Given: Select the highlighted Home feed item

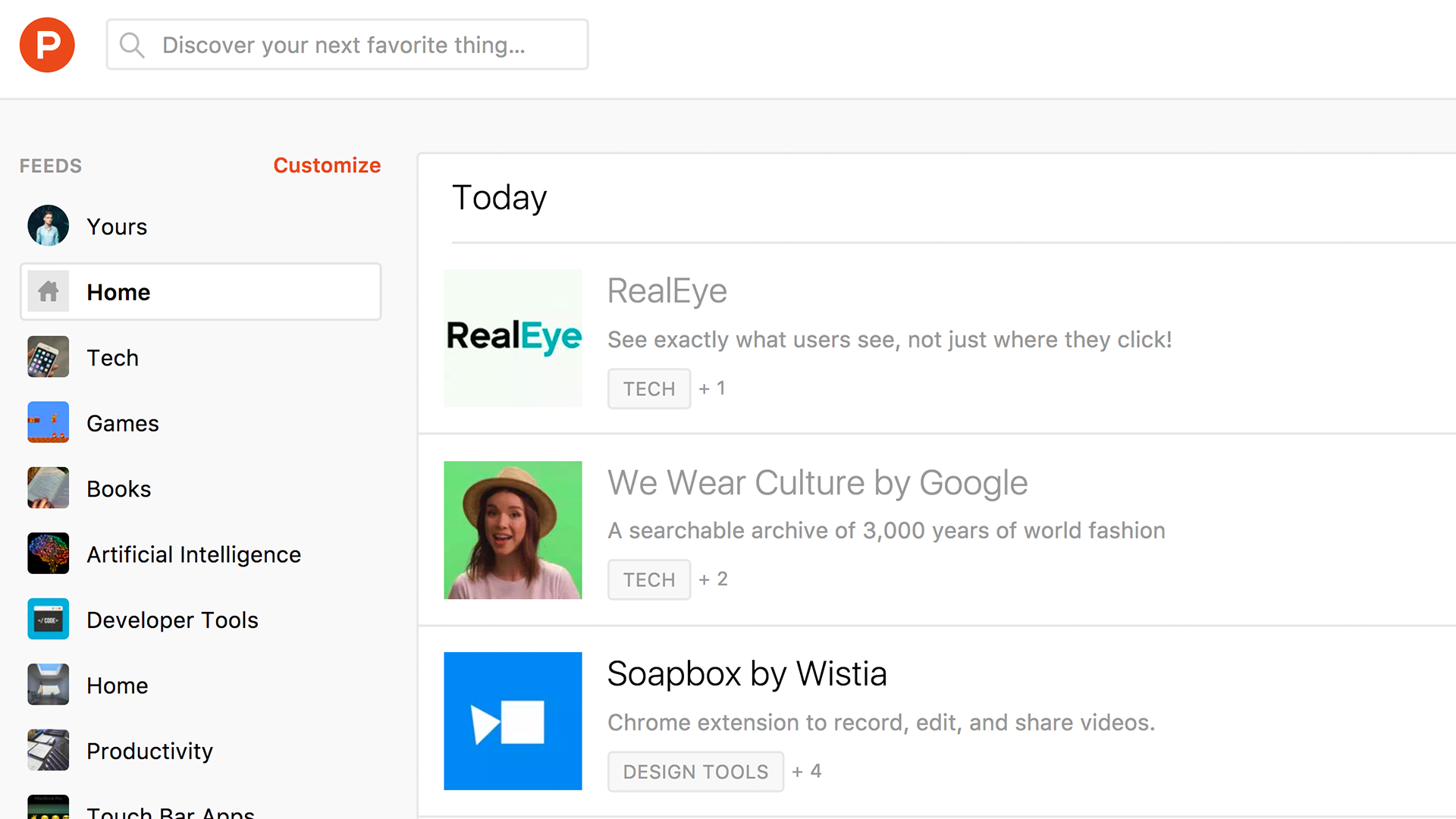Looking at the screenshot, I should pyautogui.click(x=200, y=292).
